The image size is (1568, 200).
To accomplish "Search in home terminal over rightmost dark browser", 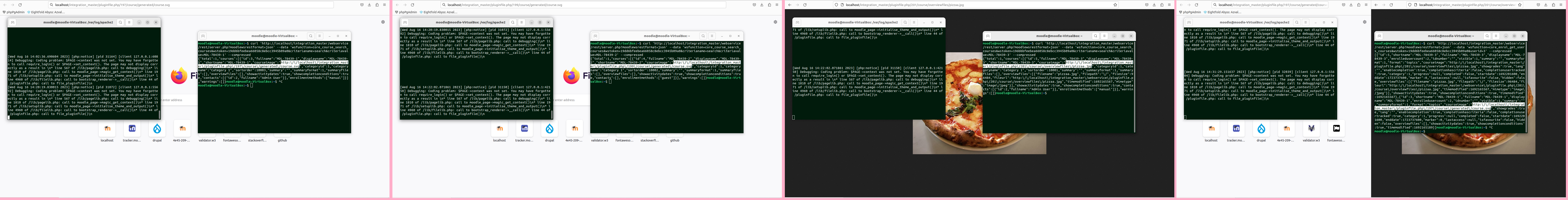I will coord(1487,36).
